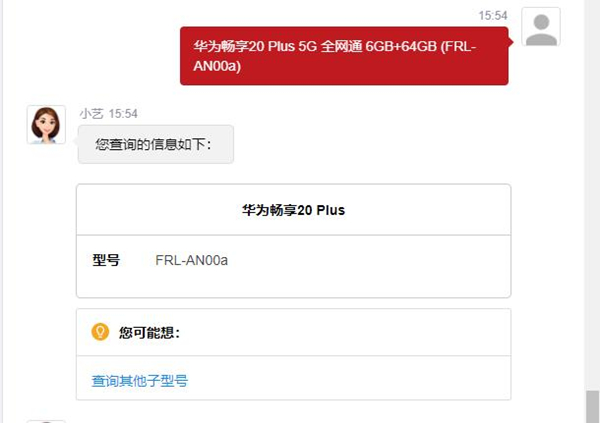Click the scrollbar track above the thumb
Viewport: 600px width, 423px height.
pos(592,200)
